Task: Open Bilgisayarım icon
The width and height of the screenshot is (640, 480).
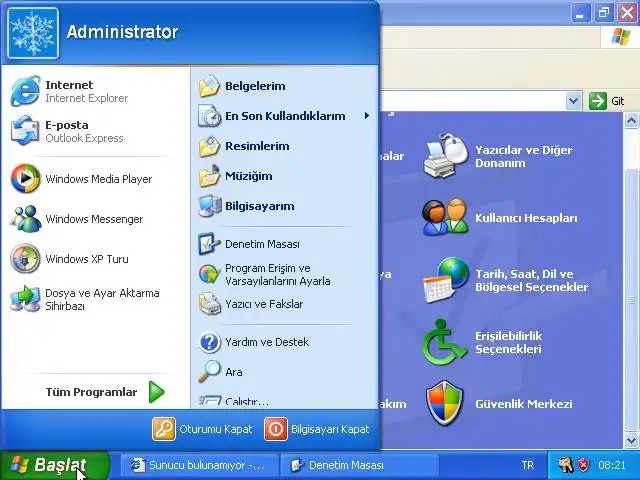Action: click(x=209, y=206)
